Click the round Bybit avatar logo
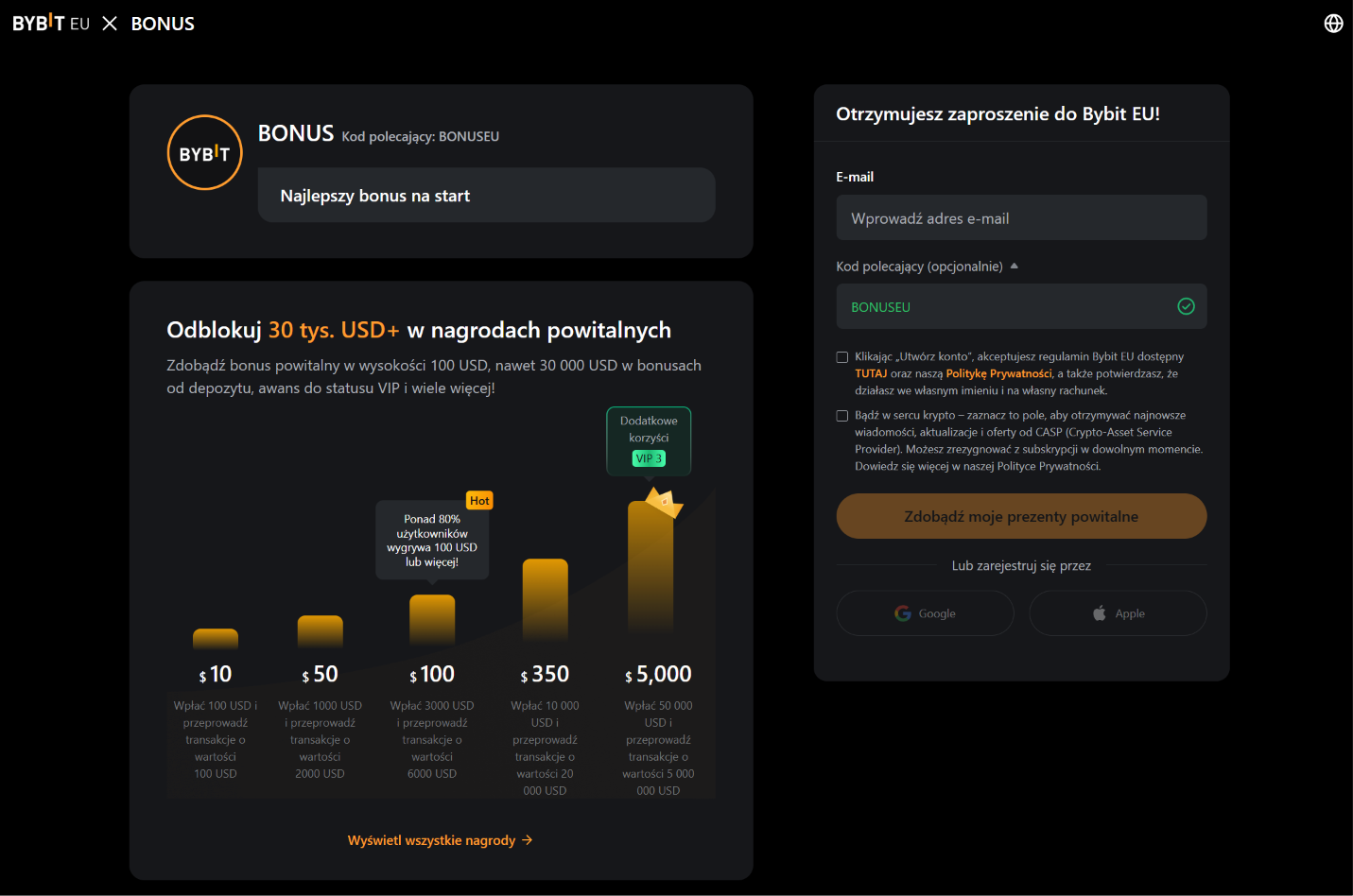 205,152
